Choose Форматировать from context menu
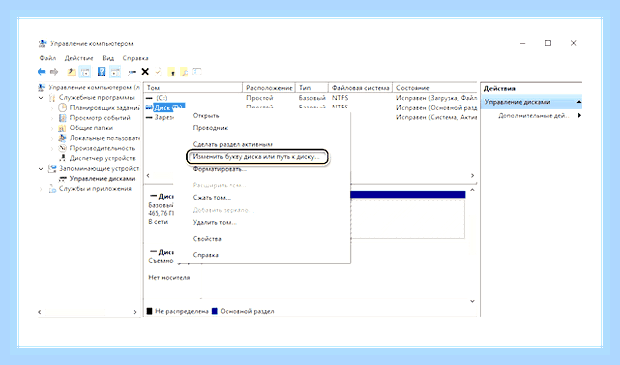 point(220,169)
